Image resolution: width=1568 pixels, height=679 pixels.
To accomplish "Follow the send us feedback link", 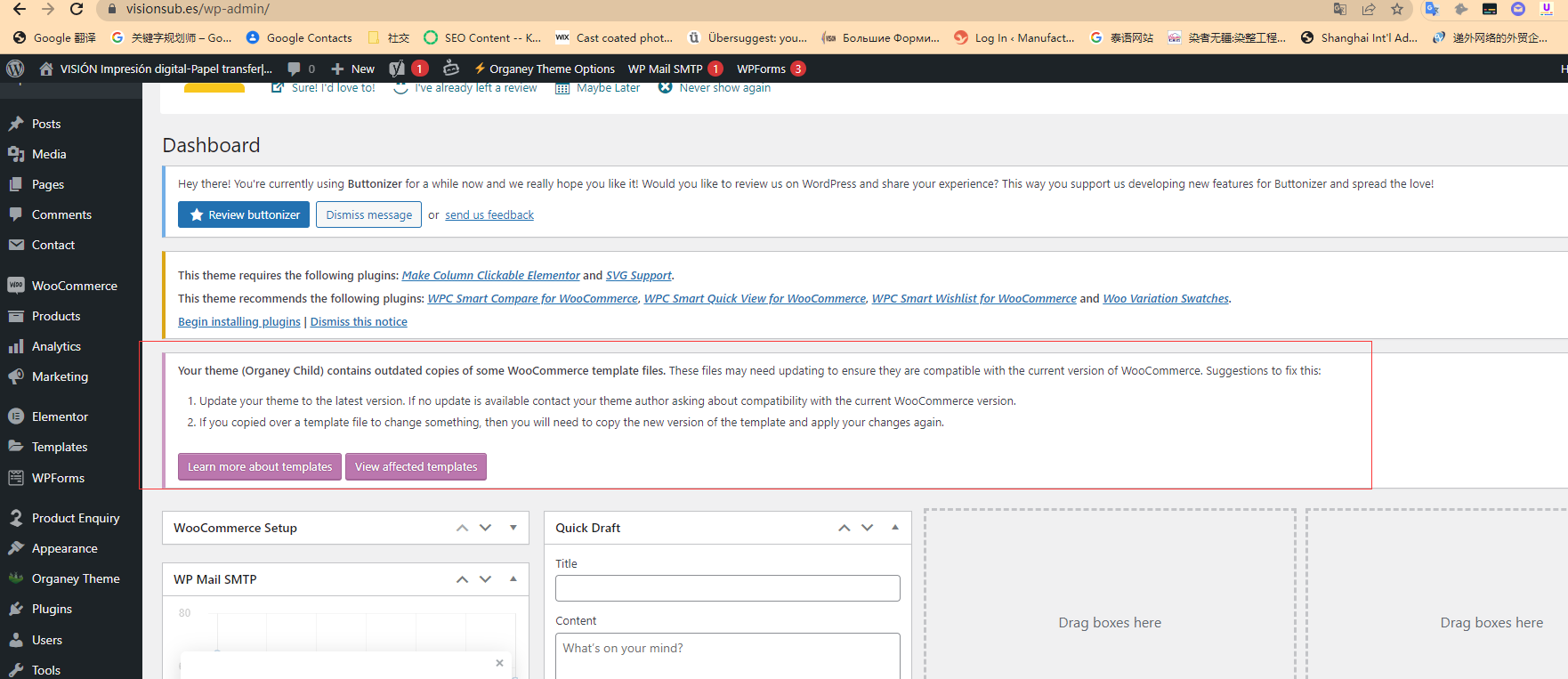I will click(x=489, y=214).
